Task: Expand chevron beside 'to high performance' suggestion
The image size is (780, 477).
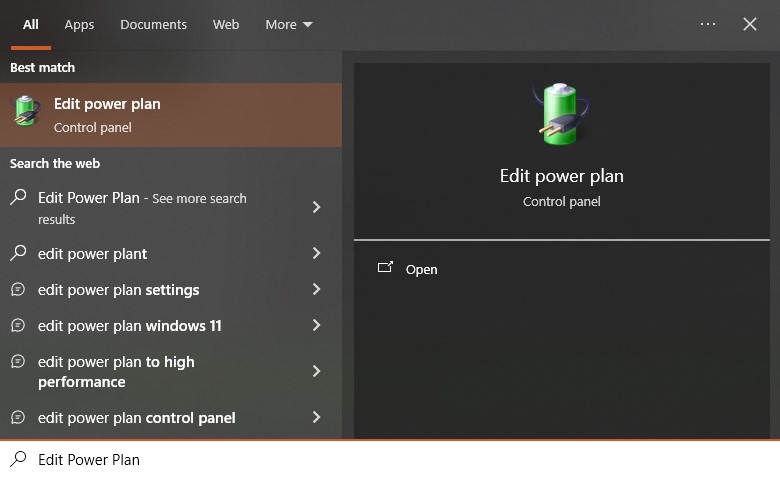Action: coord(316,371)
